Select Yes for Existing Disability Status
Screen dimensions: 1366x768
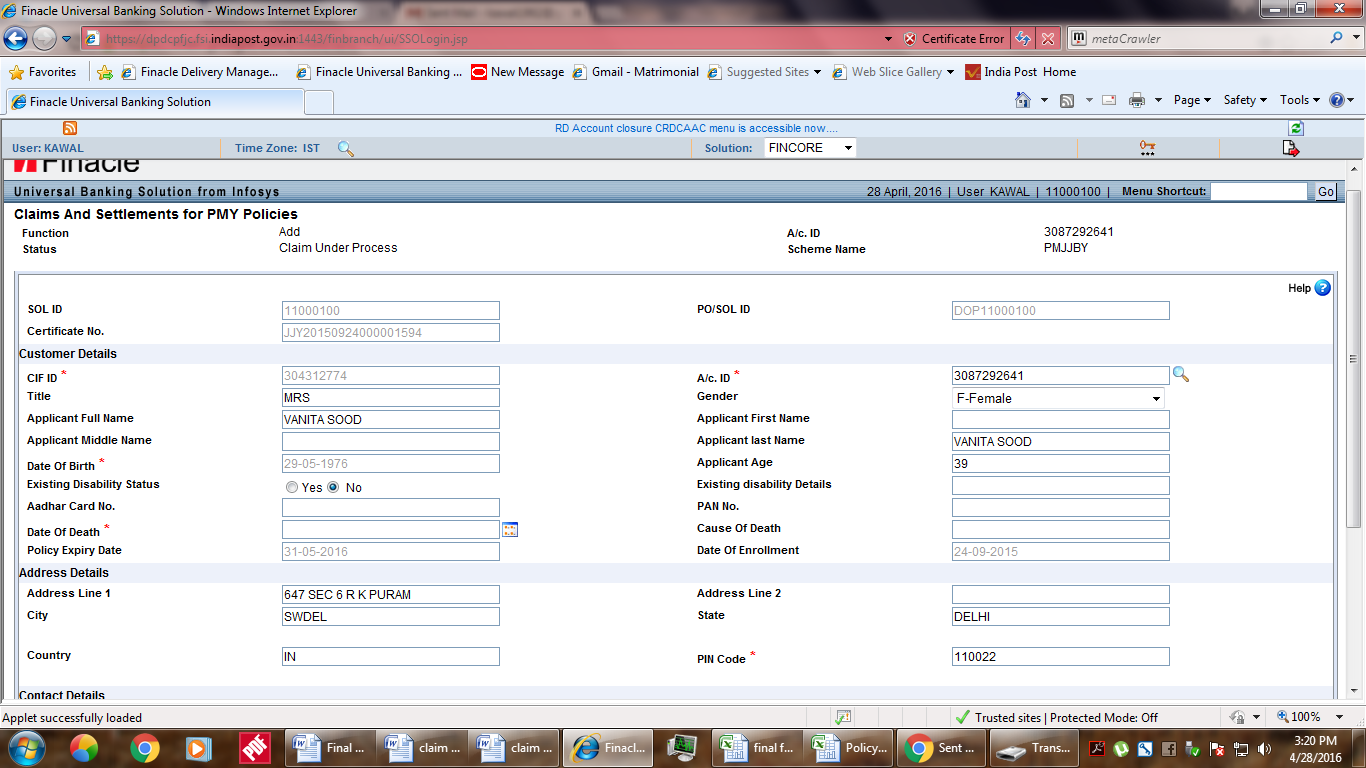(292, 488)
